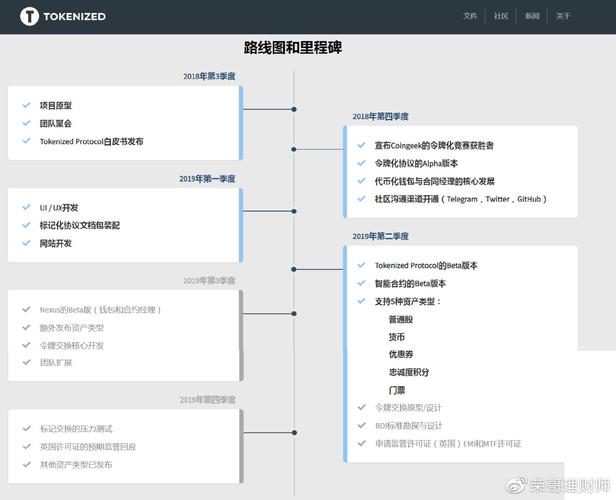Click the 2018年第3季度 timeline dot
Viewport: 616px width, 500px height.
click(294, 109)
